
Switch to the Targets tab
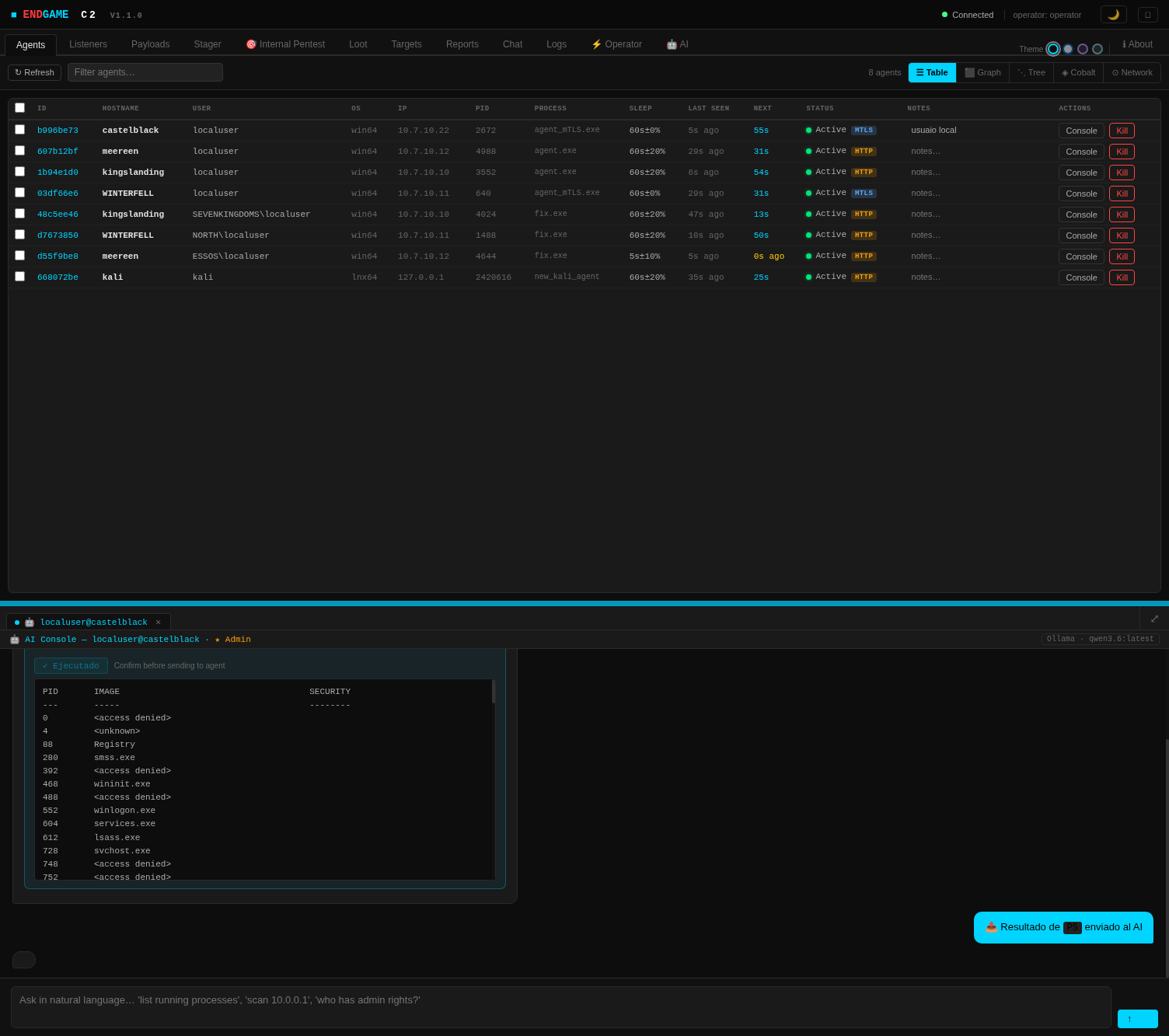pos(407,44)
